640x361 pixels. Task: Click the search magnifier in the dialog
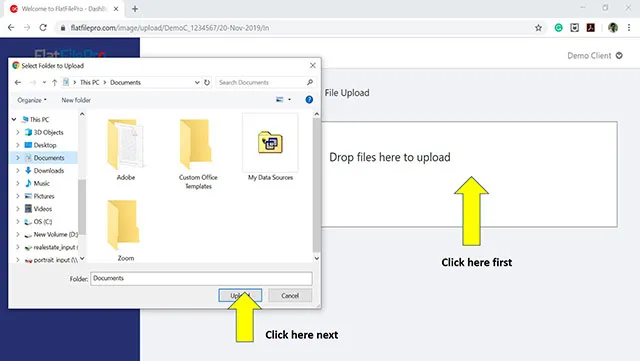click(310, 82)
